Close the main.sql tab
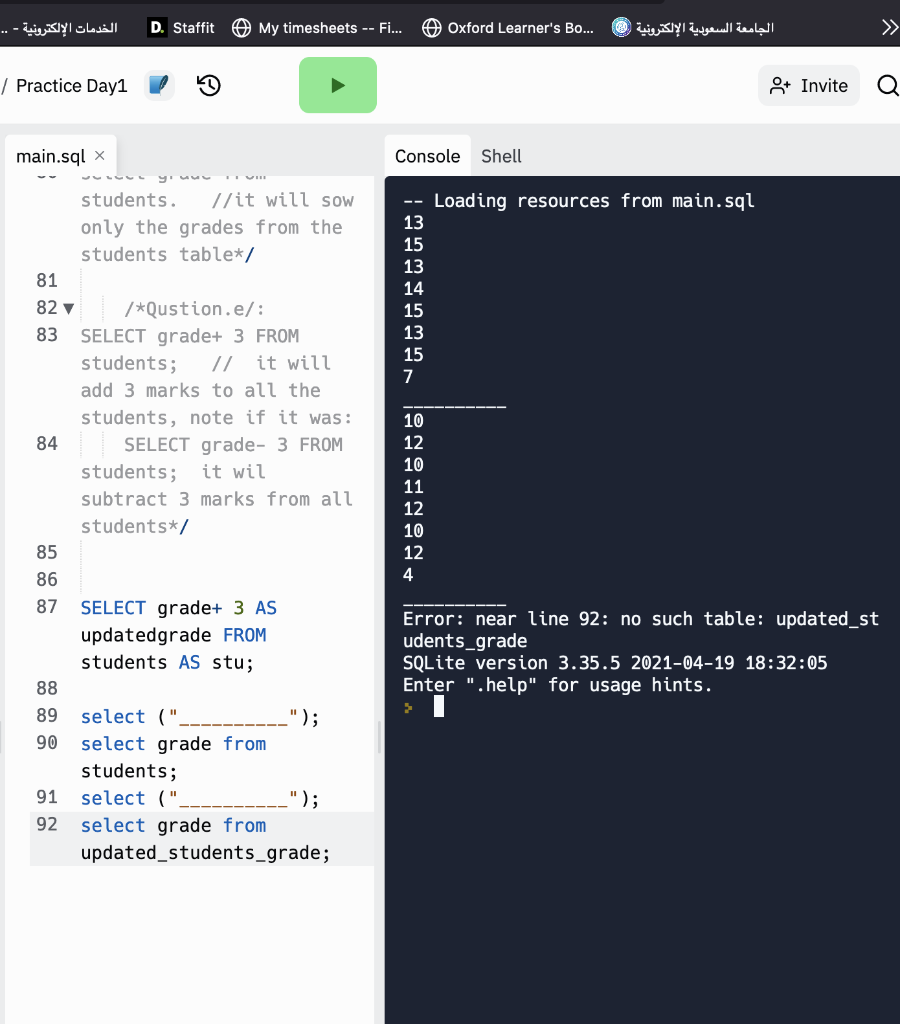Image resolution: width=900 pixels, height=1024 pixels. click(100, 155)
